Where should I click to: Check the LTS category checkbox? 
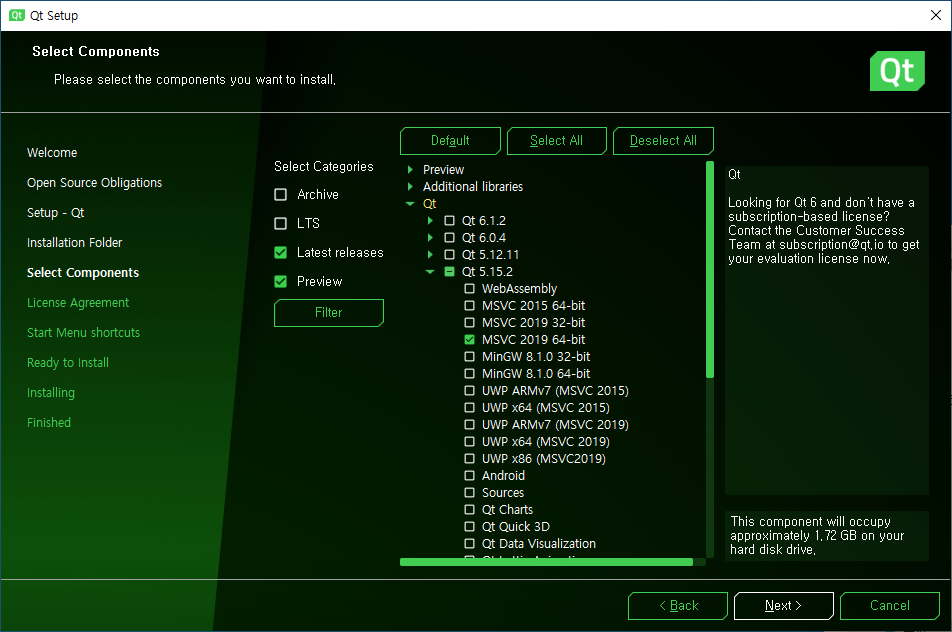pos(281,224)
